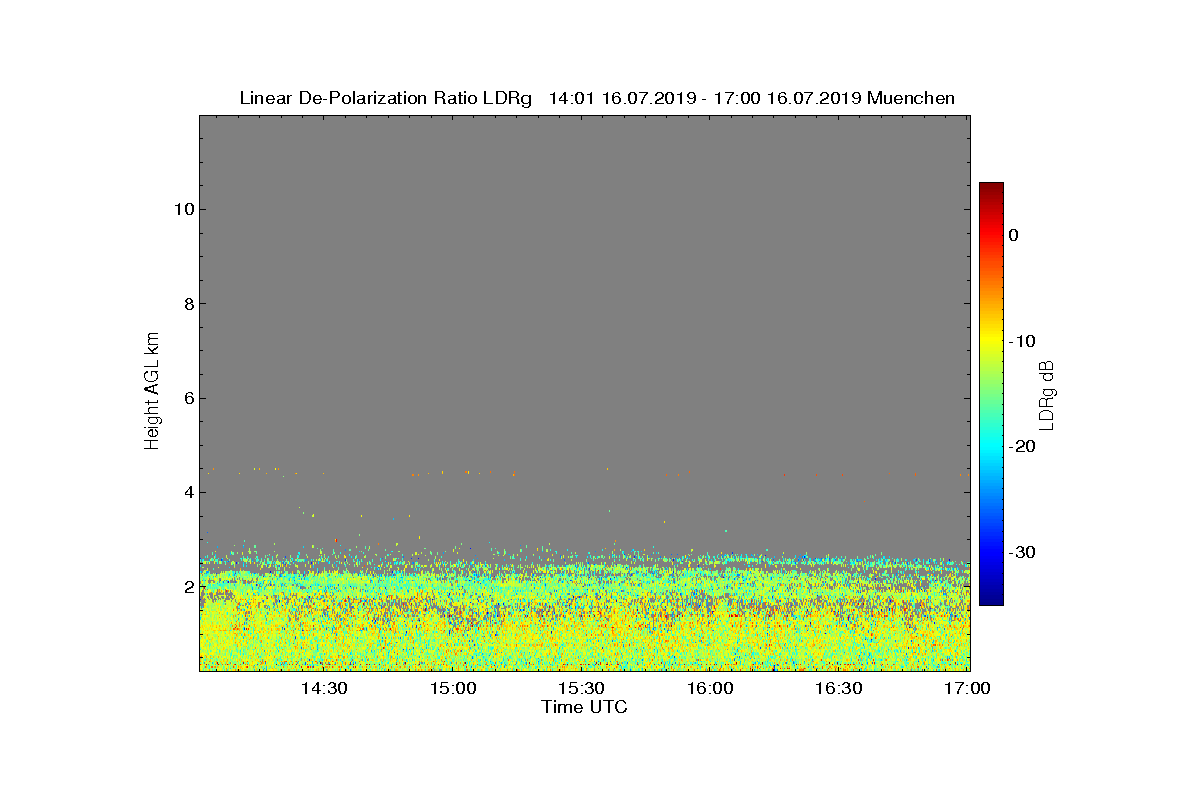Click the height tick label 4
1200x800 pixels.
pyautogui.click(x=188, y=492)
